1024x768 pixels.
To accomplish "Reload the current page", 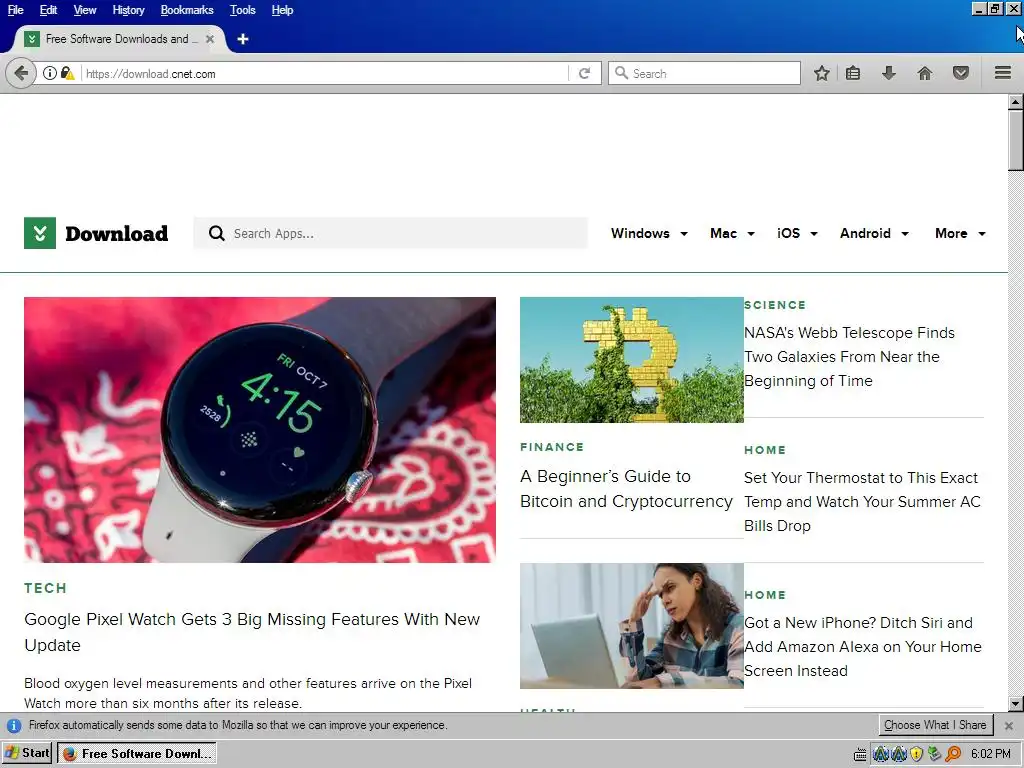I will point(584,73).
